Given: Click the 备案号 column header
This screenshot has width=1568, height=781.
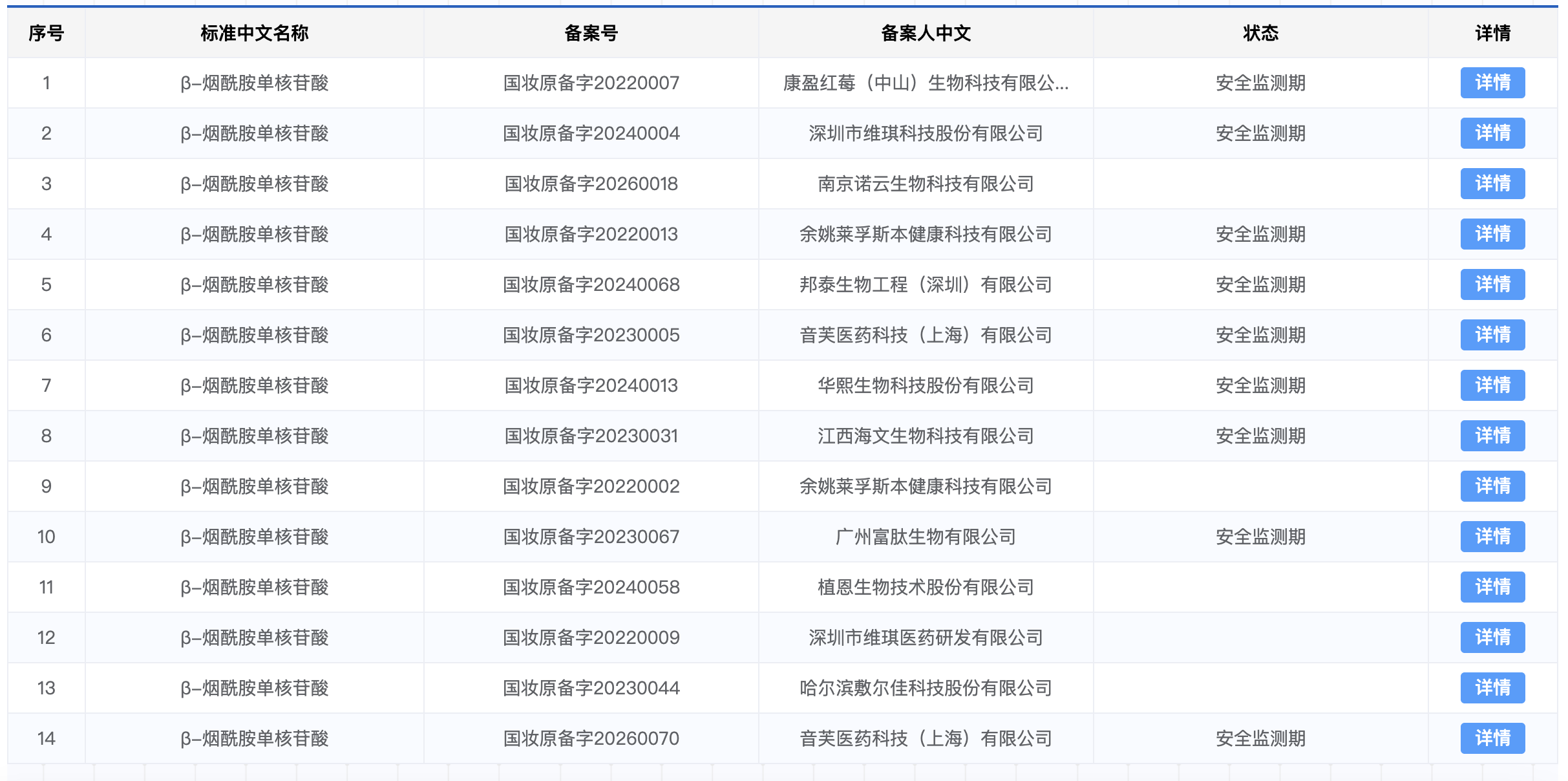Looking at the screenshot, I should tap(591, 33).
